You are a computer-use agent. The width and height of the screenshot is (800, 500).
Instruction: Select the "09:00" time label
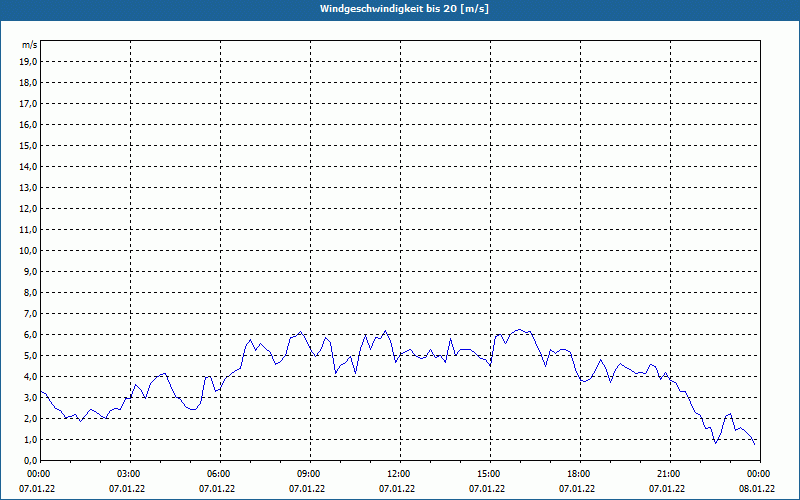(x=308, y=474)
